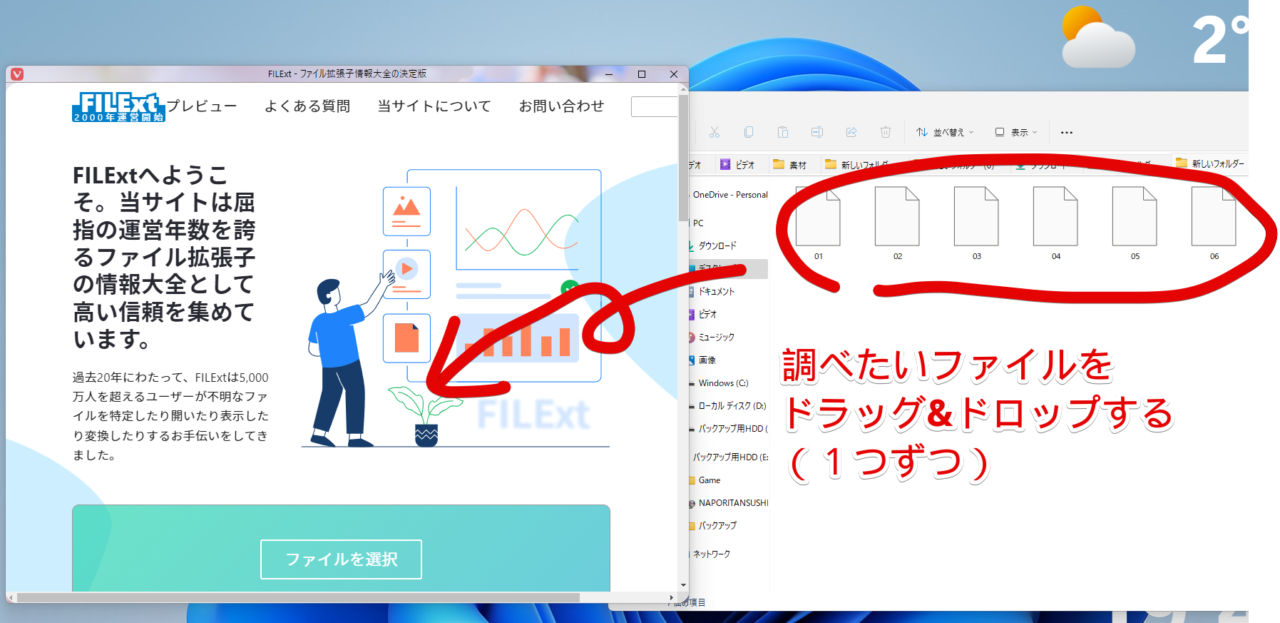Image resolution: width=1280 pixels, height=623 pixels.
Task: Click the Rename icon in Explorer toolbar
Action: [817, 132]
